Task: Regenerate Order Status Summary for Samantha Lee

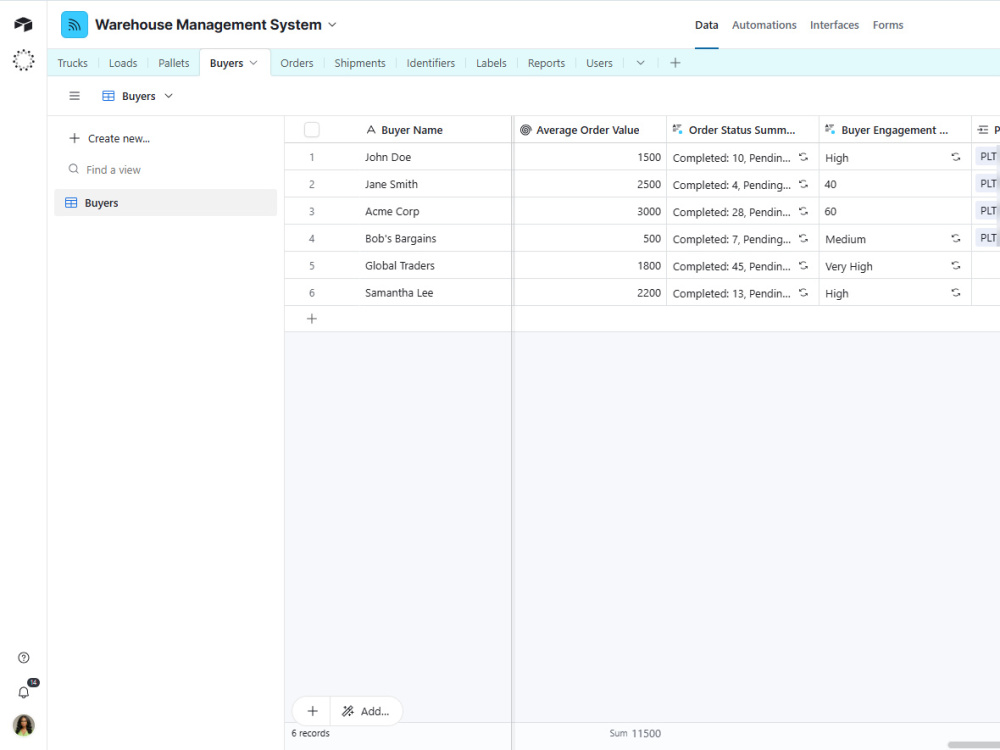Action: coord(804,293)
